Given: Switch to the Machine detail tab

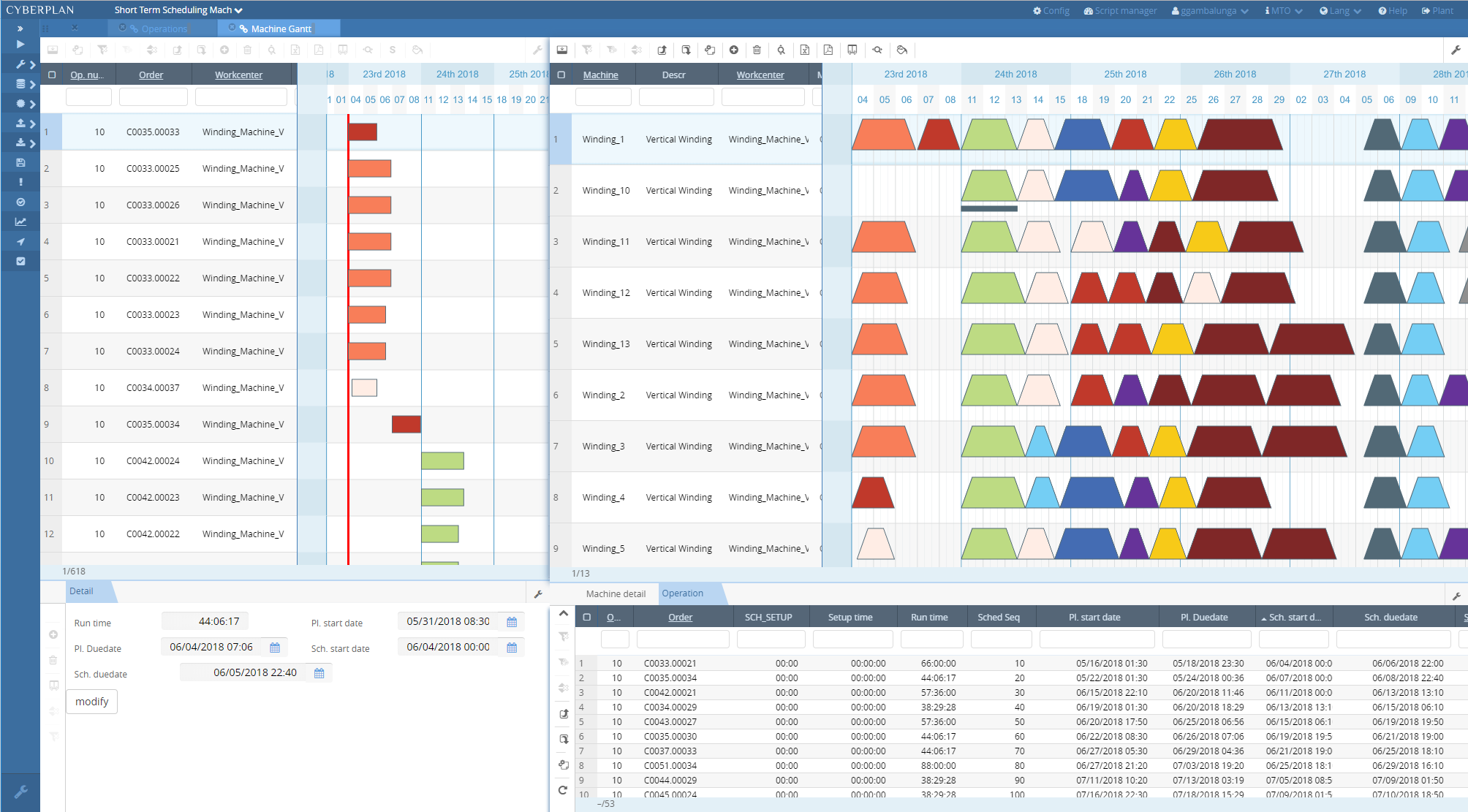Looking at the screenshot, I should pos(616,593).
